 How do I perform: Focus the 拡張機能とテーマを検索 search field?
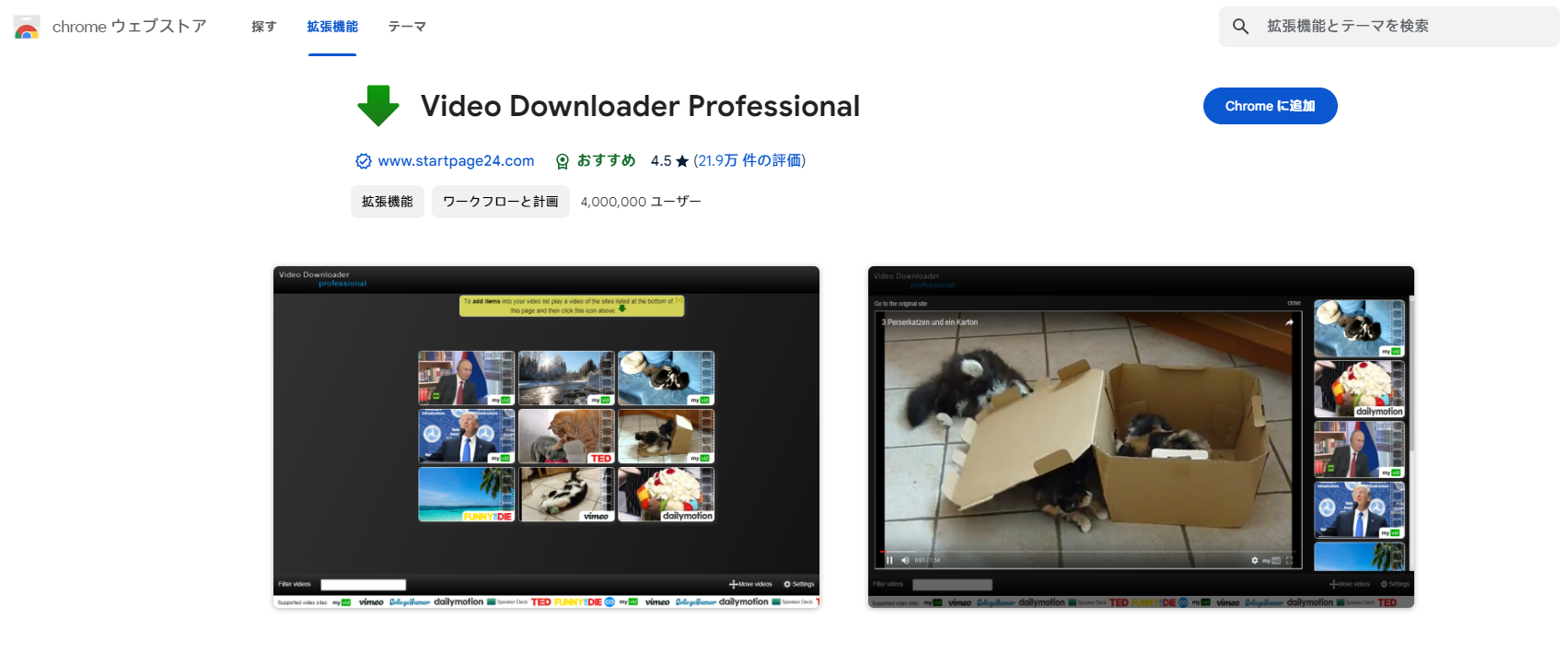pyautogui.click(x=1400, y=27)
